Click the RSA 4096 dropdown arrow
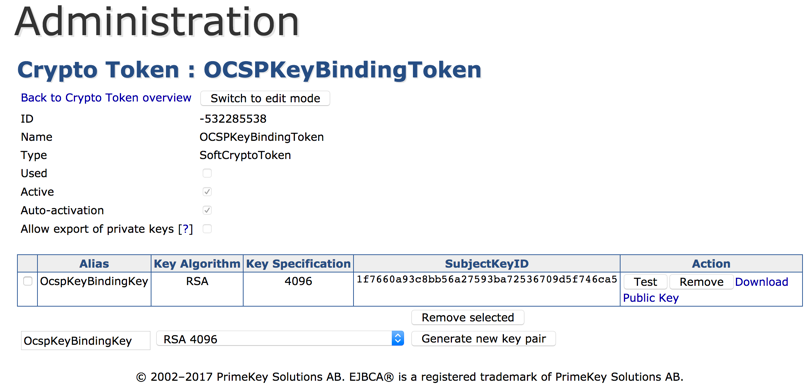 pos(398,339)
